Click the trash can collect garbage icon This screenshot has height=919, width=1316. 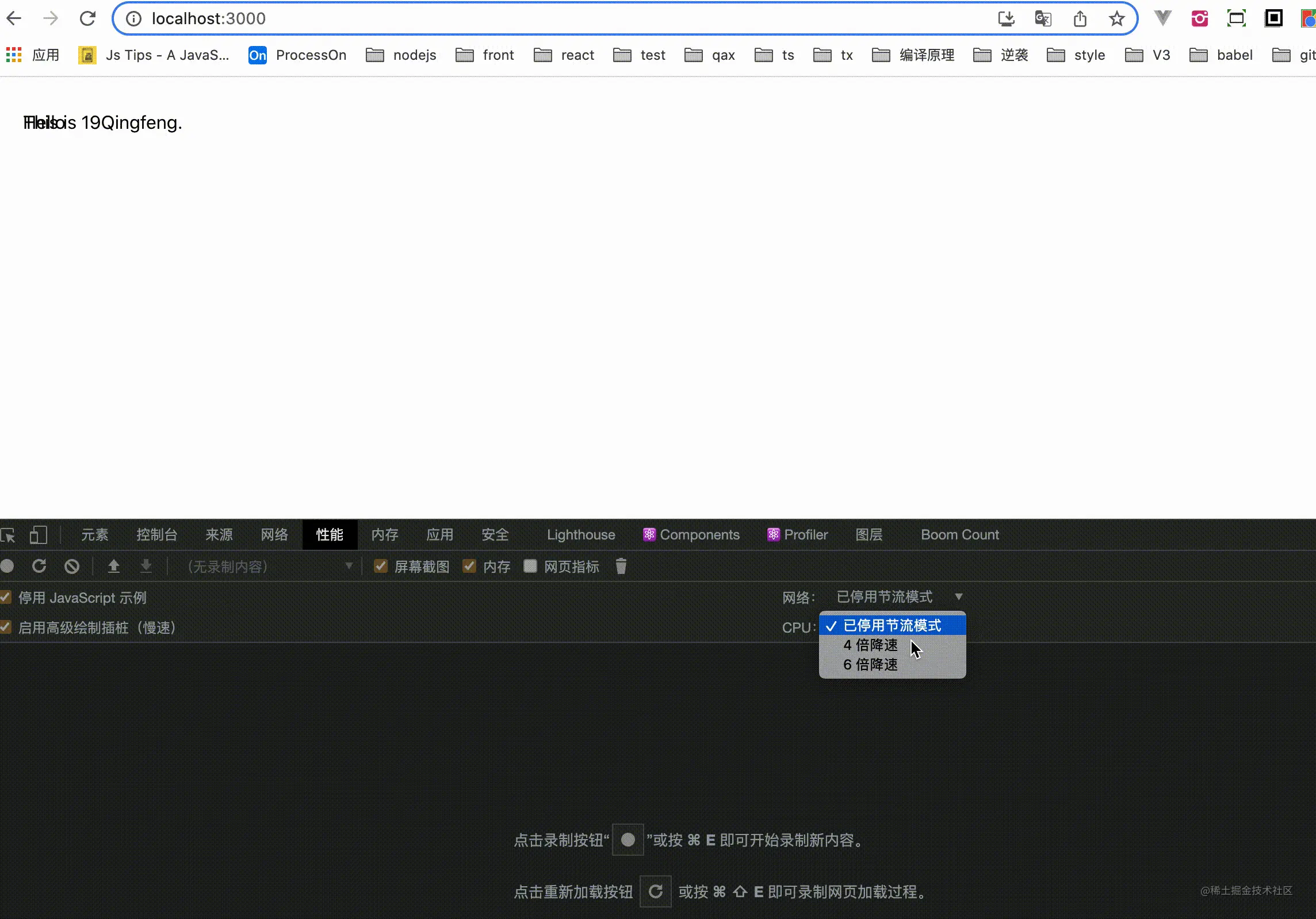(x=621, y=566)
